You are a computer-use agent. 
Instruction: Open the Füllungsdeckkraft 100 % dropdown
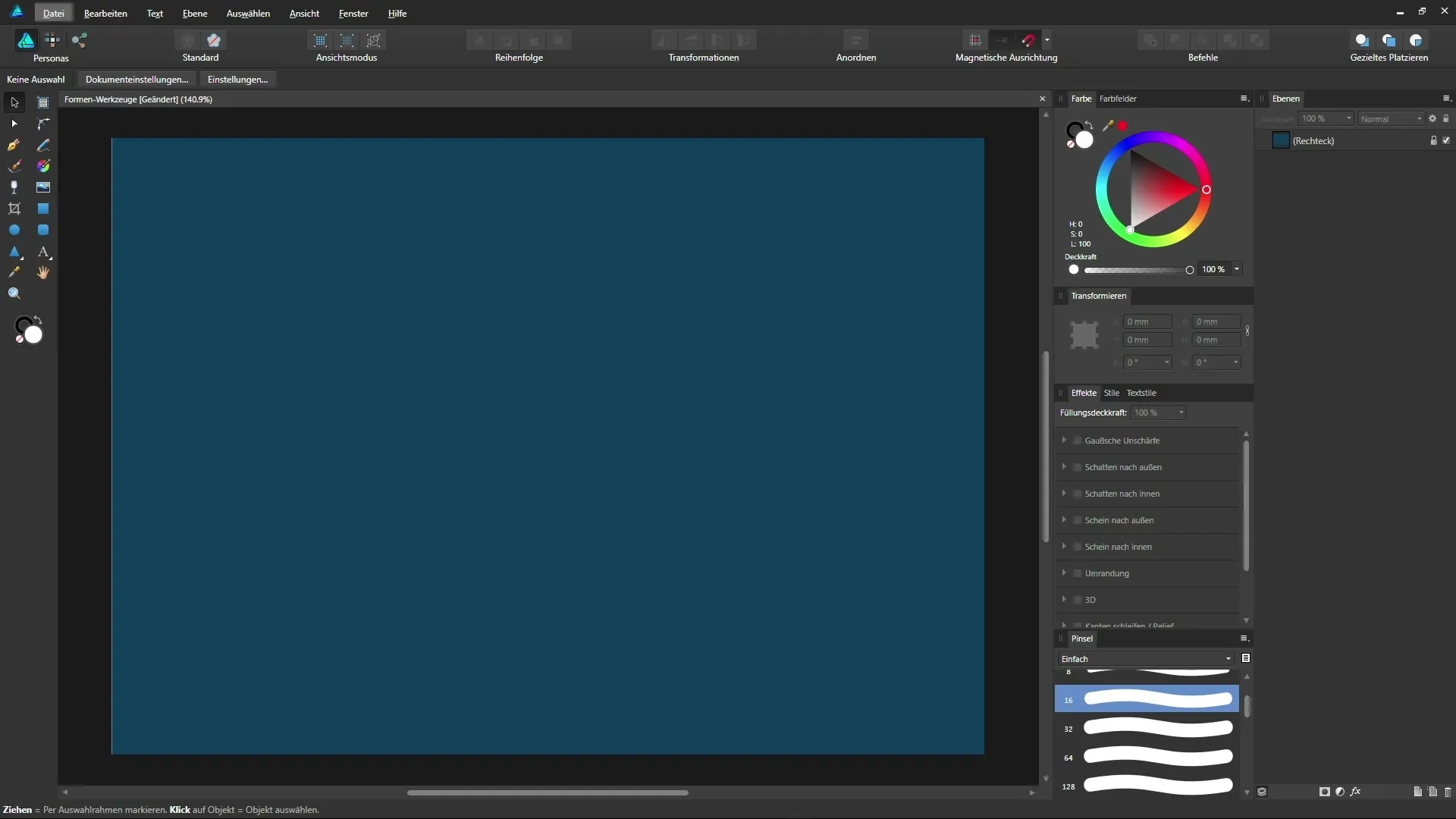1158,413
